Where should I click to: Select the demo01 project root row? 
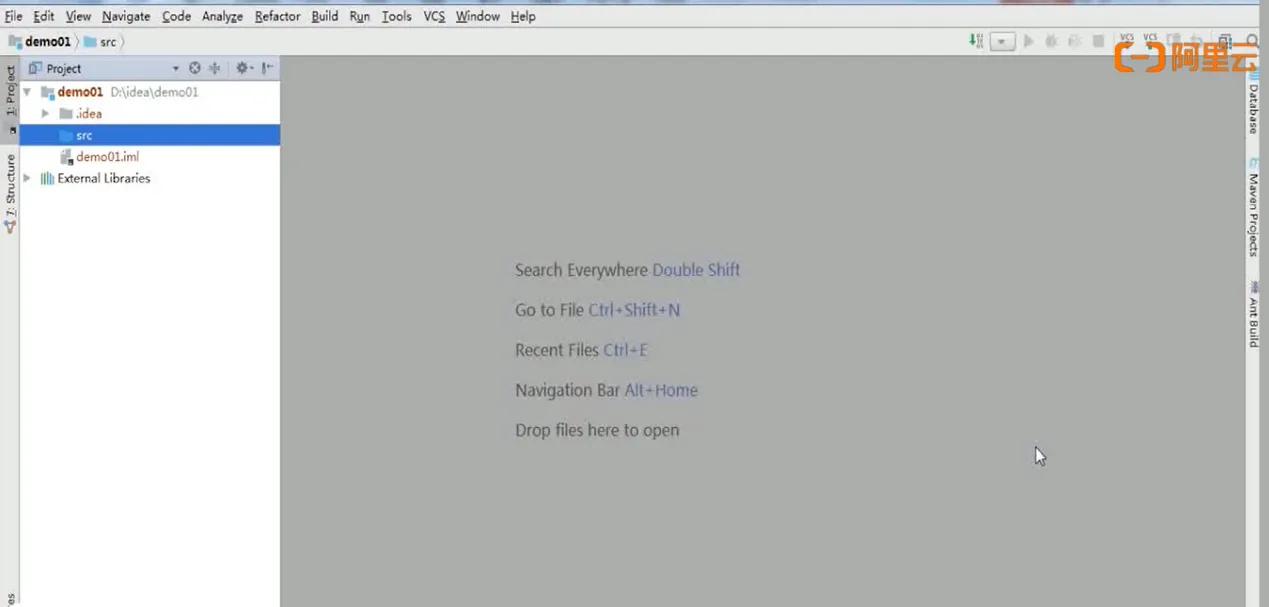pyautogui.click(x=150, y=92)
